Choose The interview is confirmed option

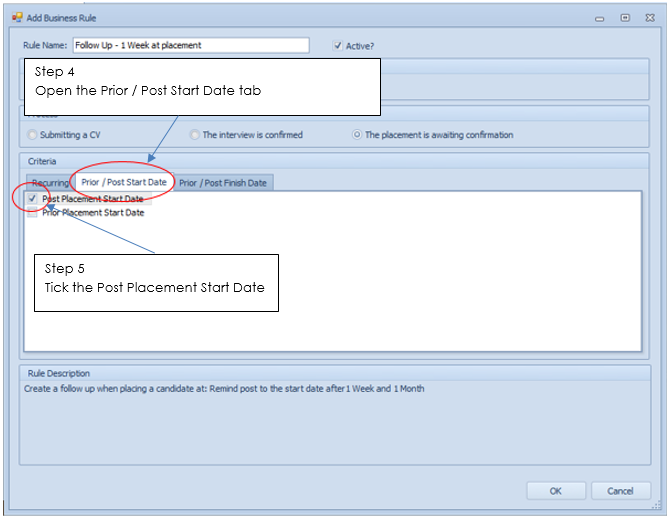(196, 135)
